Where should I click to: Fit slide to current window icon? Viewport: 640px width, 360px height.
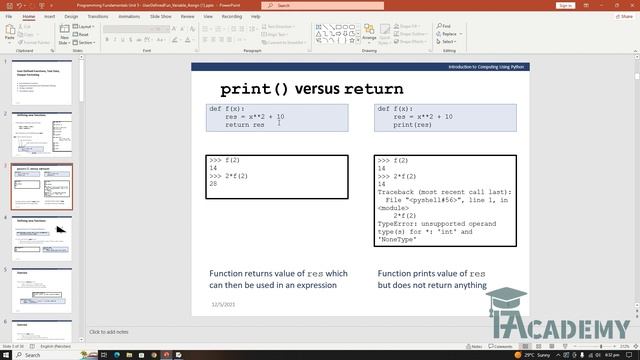click(x=636, y=347)
